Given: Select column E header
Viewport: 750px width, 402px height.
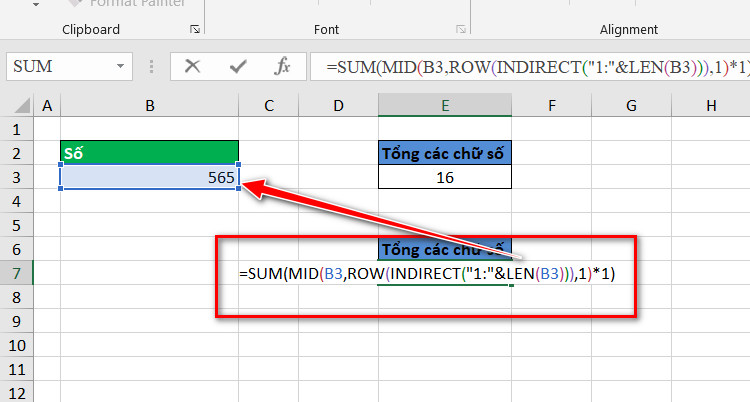Looking at the screenshot, I should click(445, 106).
